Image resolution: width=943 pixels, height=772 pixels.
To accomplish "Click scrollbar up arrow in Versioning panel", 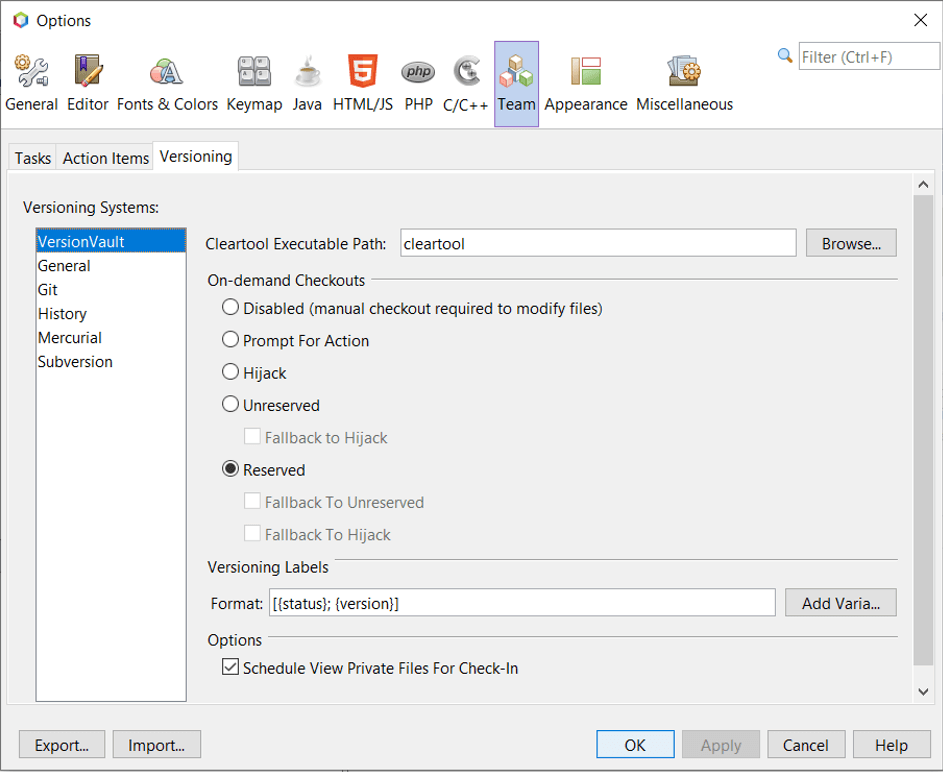I will point(923,185).
